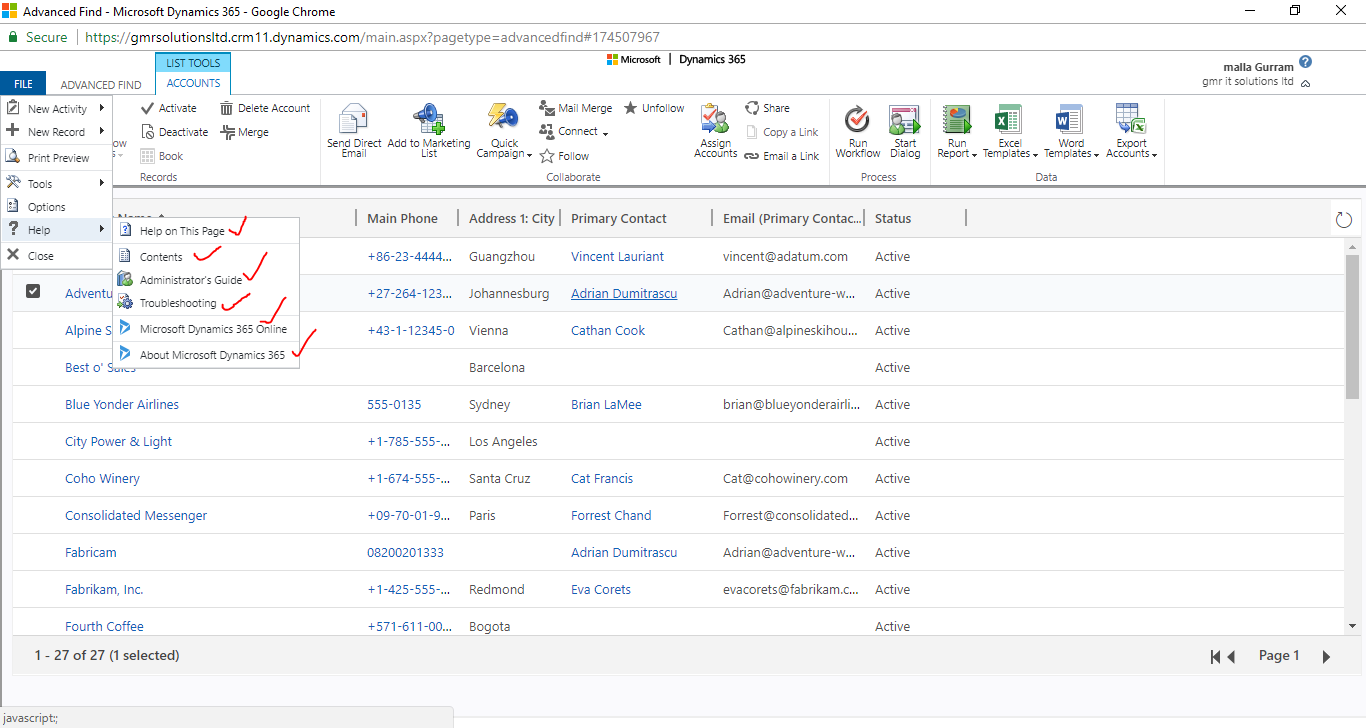Viewport: 1366px width, 728px height.
Task: Open the Coho Winery account
Action: (x=102, y=479)
